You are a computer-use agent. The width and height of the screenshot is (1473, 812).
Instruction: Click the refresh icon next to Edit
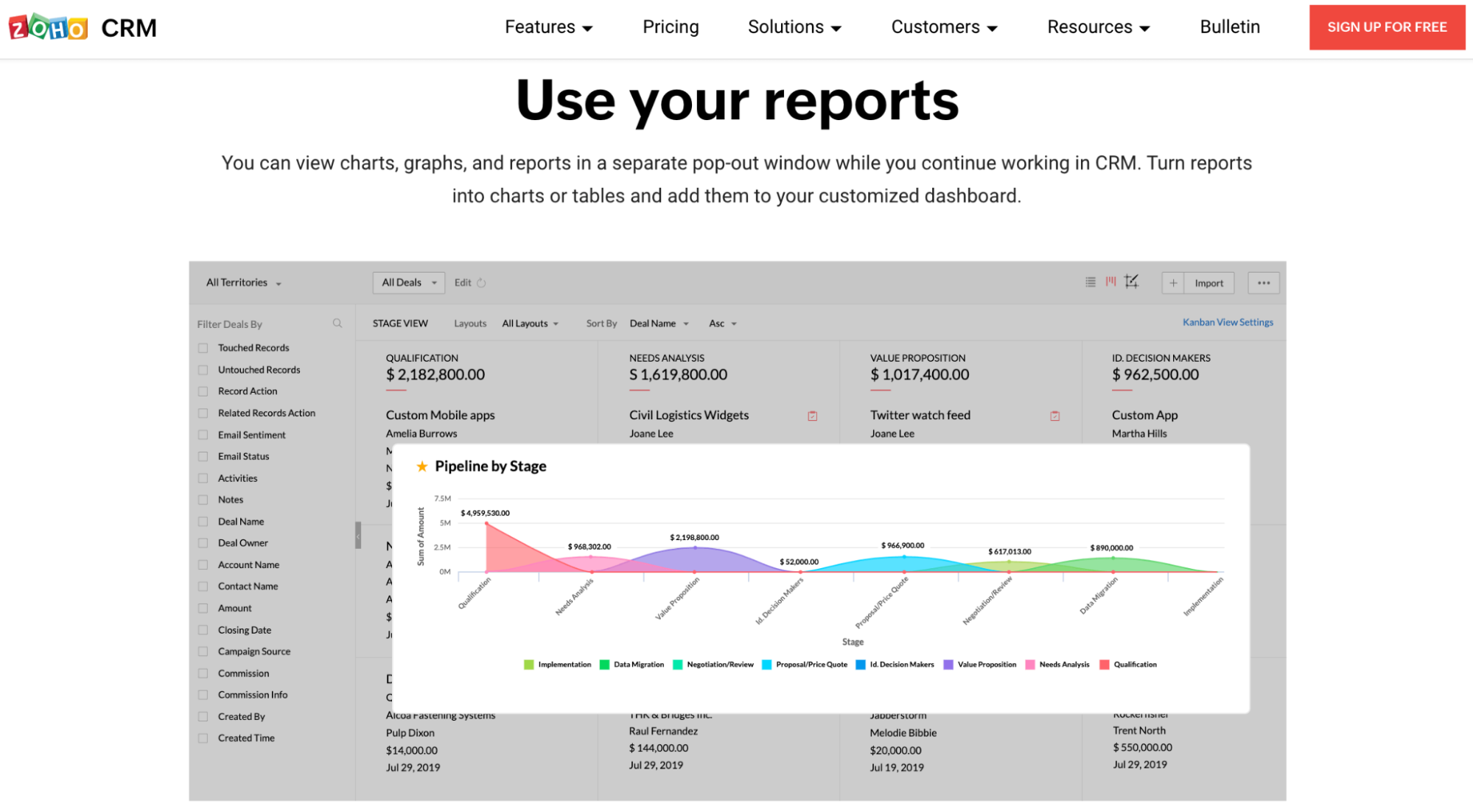[x=481, y=283]
